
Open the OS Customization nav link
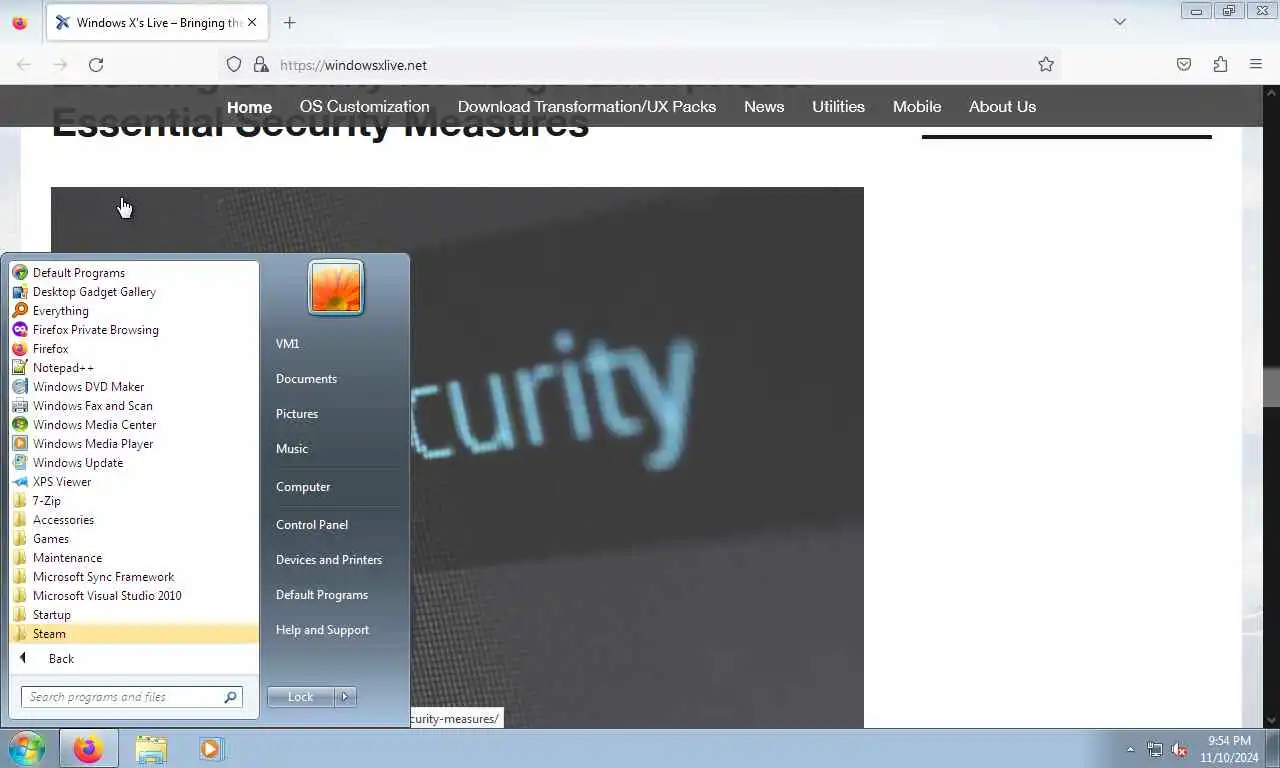(365, 106)
